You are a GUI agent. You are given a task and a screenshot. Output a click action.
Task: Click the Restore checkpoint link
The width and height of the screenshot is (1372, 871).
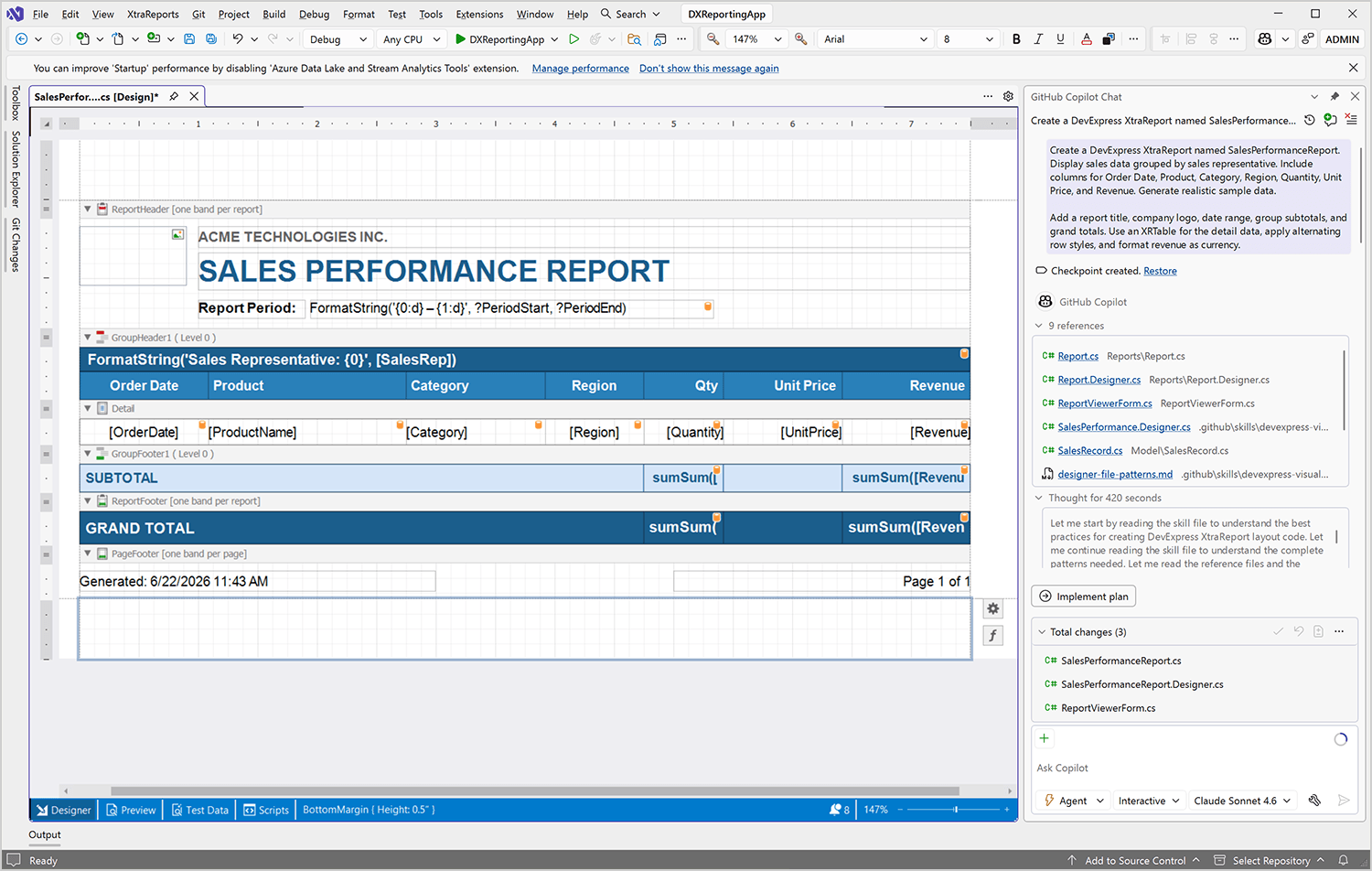click(x=1160, y=271)
